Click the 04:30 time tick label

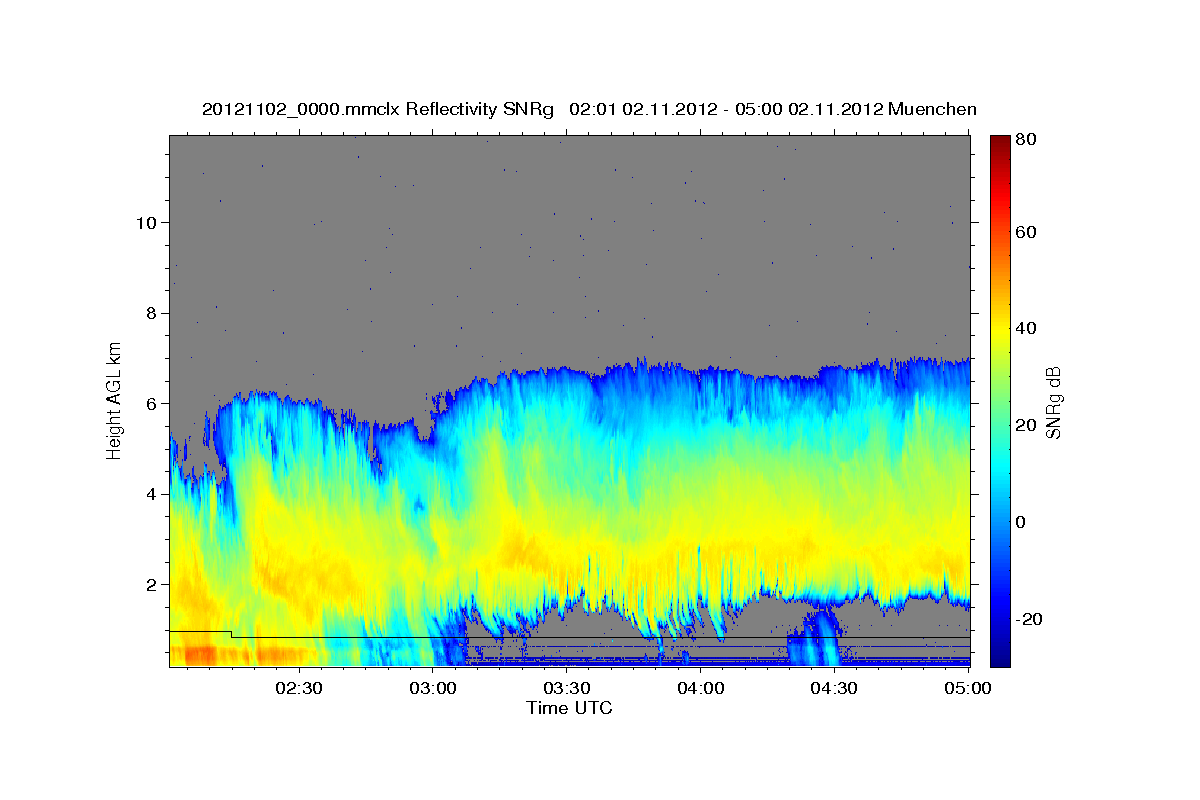tap(833, 688)
